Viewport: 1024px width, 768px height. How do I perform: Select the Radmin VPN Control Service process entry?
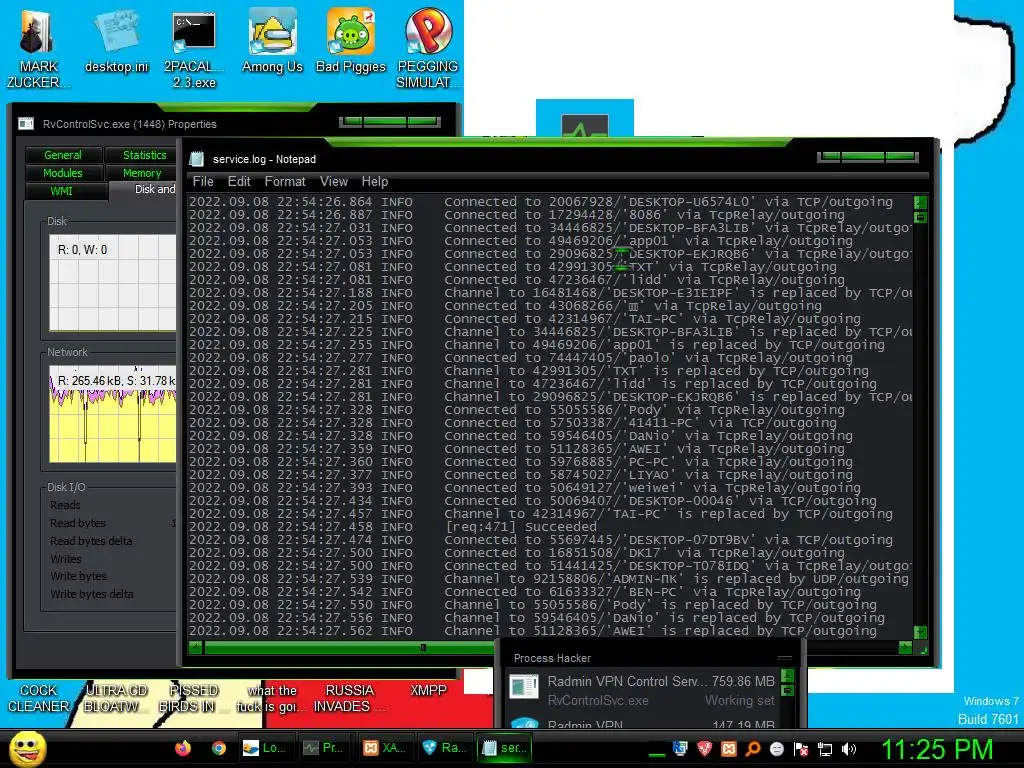coord(643,690)
